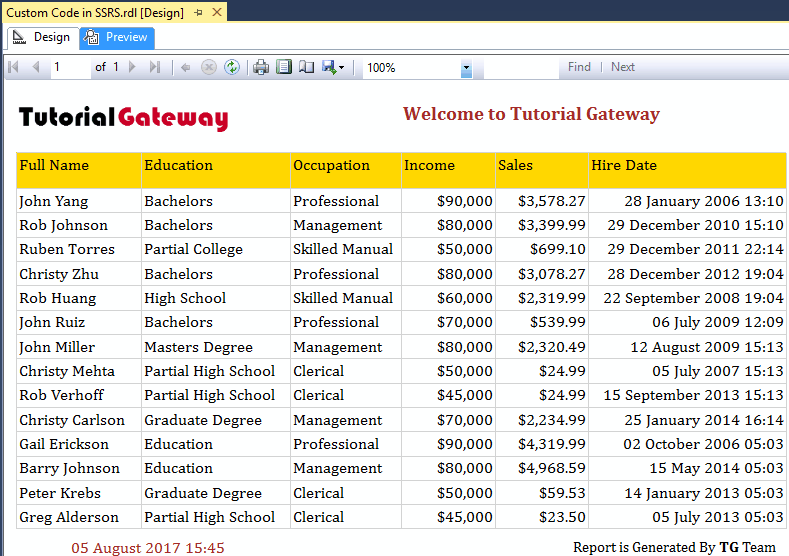
Task: Select the Rob Johnson name cell
Action: (78, 225)
